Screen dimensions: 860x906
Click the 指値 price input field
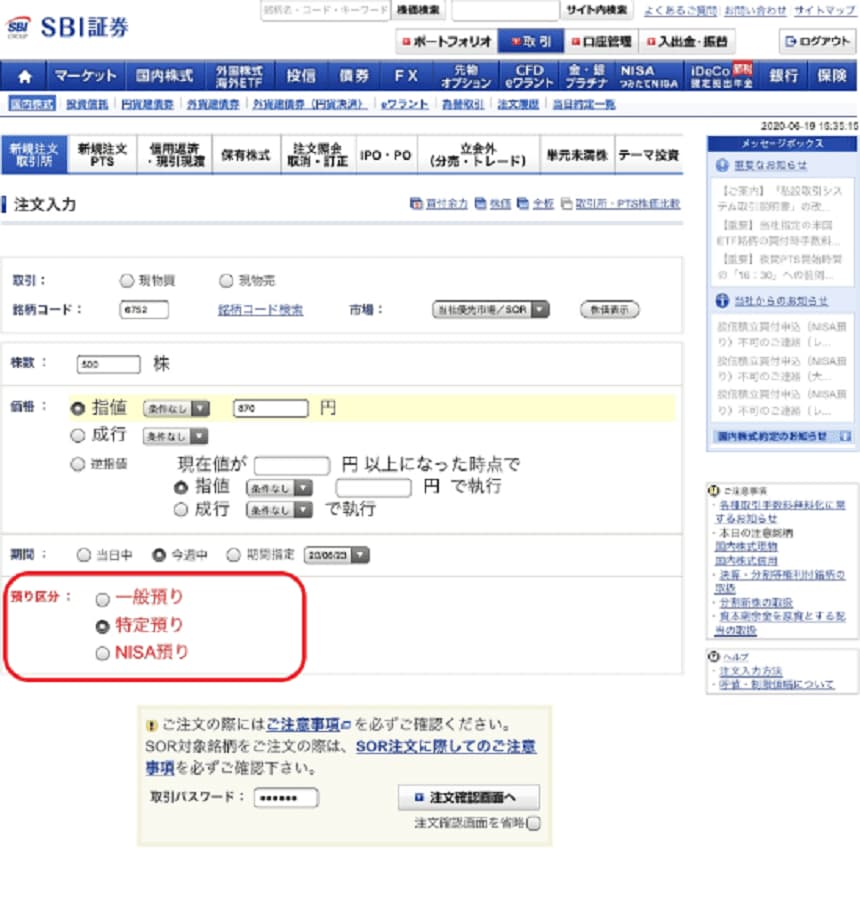tap(270, 409)
